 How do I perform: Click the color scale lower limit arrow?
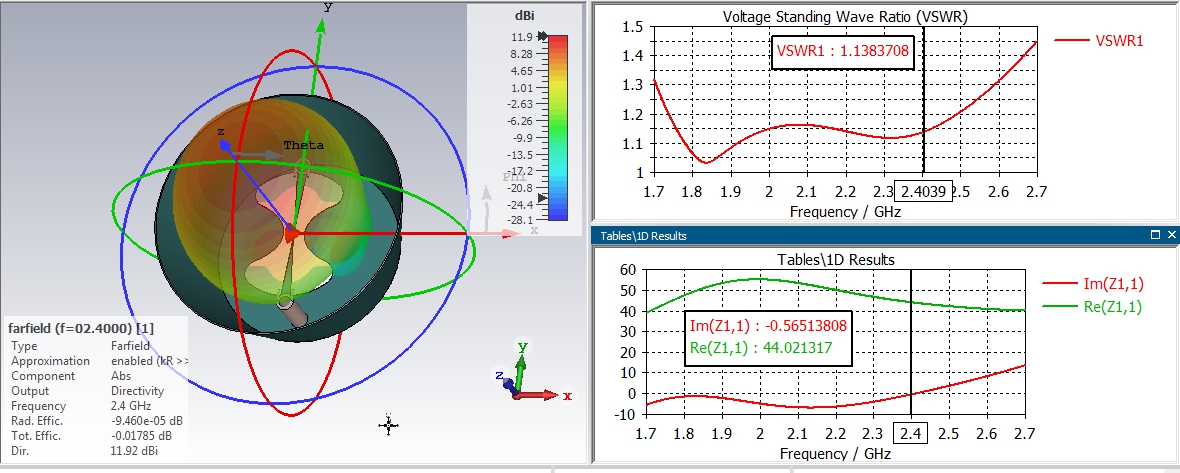543,199
